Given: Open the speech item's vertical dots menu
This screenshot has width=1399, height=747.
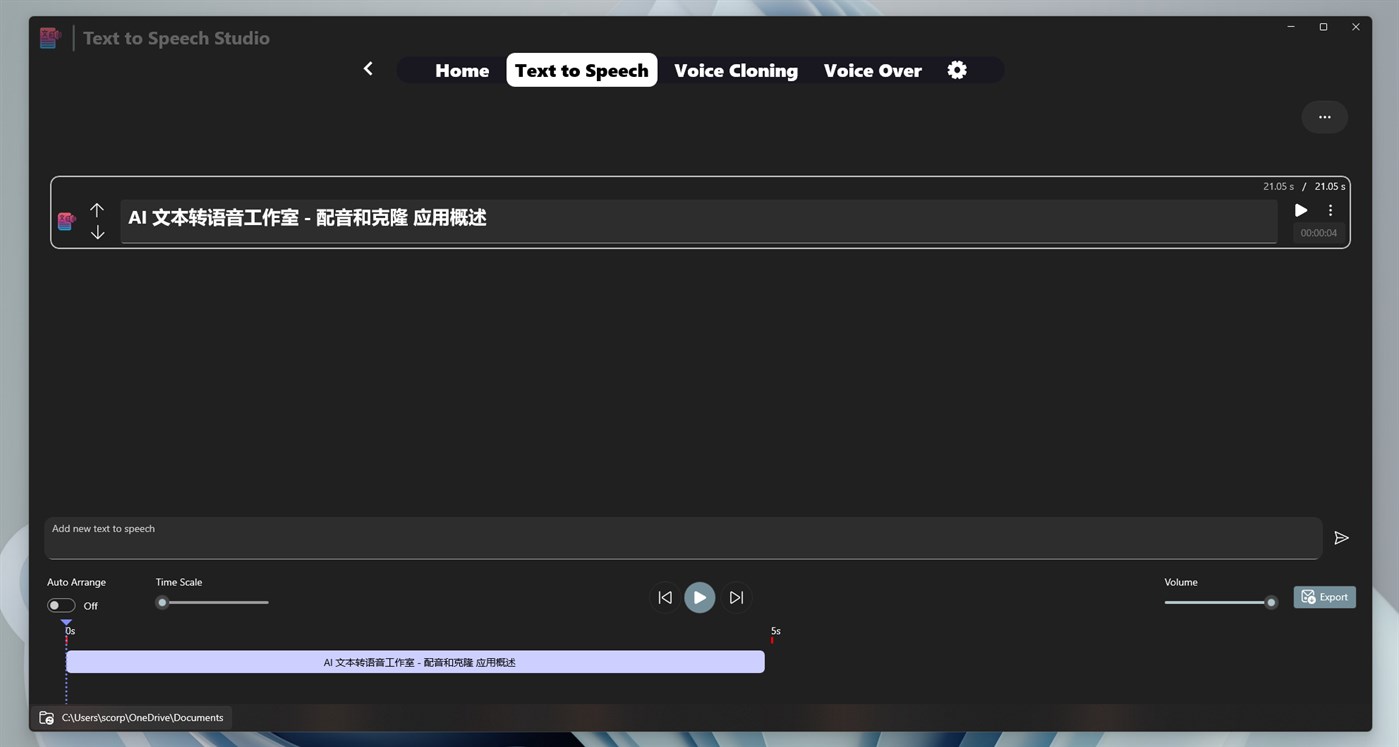Looking at the screenshot, I should pos(1330,210).
